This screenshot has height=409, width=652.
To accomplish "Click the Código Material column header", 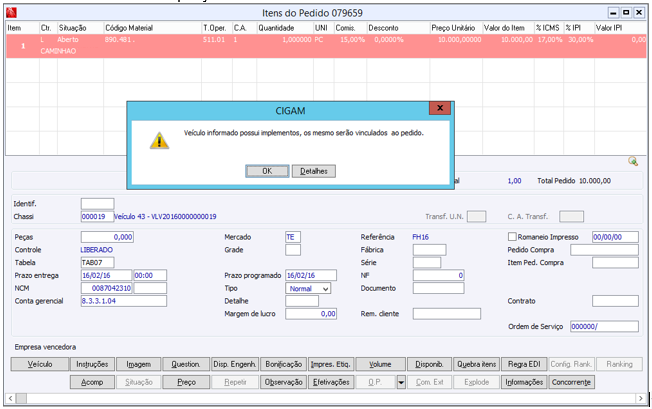I will click(x=129, y=28).
